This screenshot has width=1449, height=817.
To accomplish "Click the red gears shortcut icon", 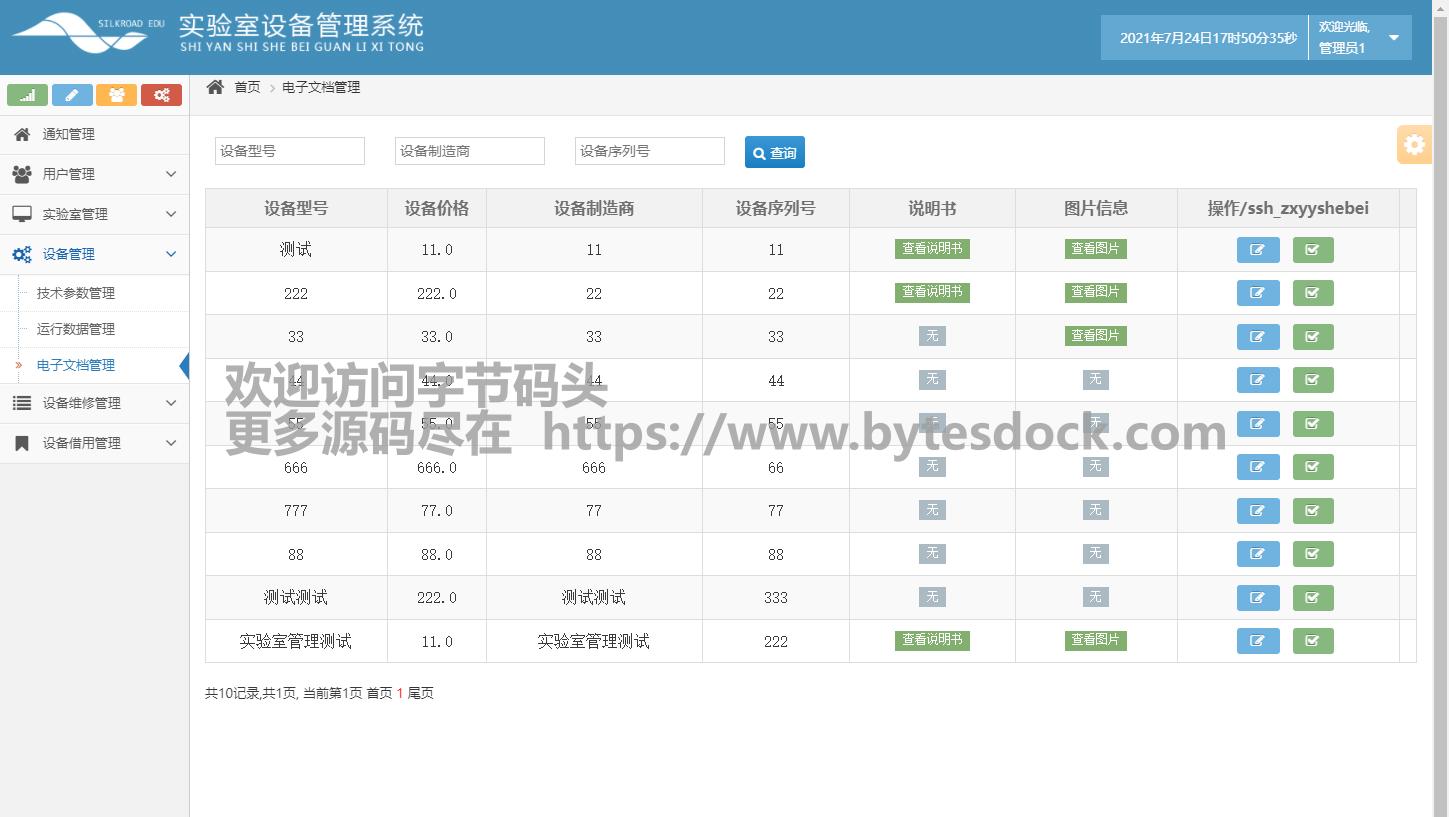I will [161, 95].
